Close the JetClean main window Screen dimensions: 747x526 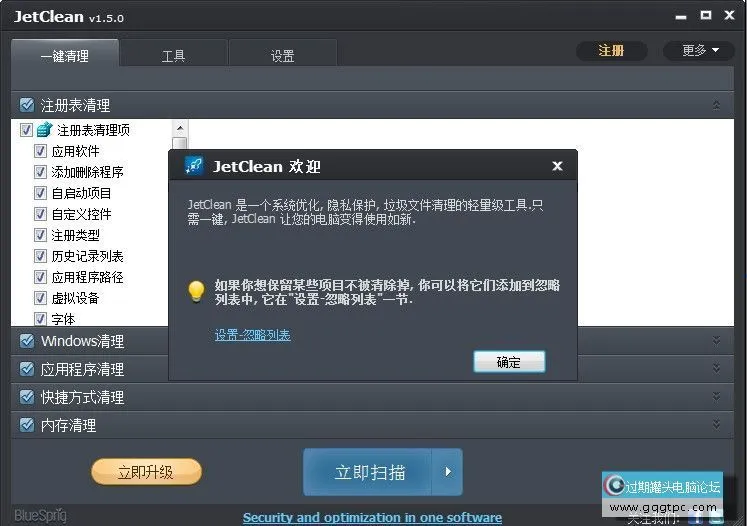pyautogui.click(x=729, y=15)
